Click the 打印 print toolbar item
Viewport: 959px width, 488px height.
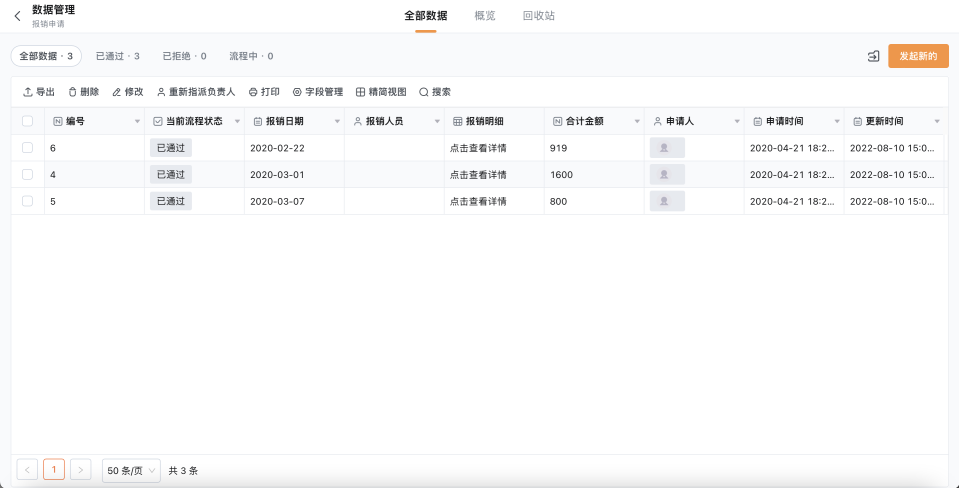(264, 92)
